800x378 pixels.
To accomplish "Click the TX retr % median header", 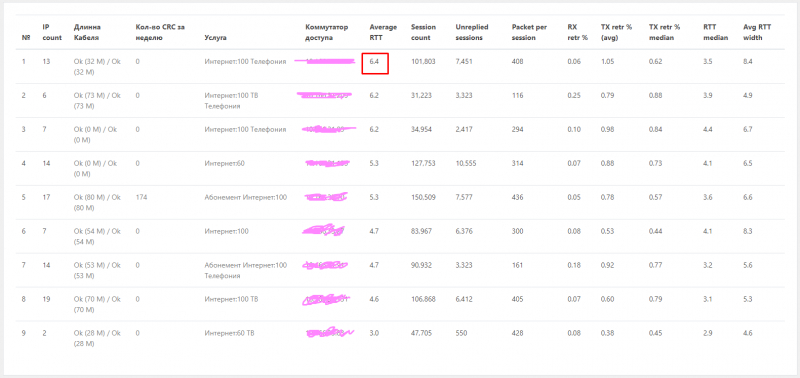I will 664,32.
